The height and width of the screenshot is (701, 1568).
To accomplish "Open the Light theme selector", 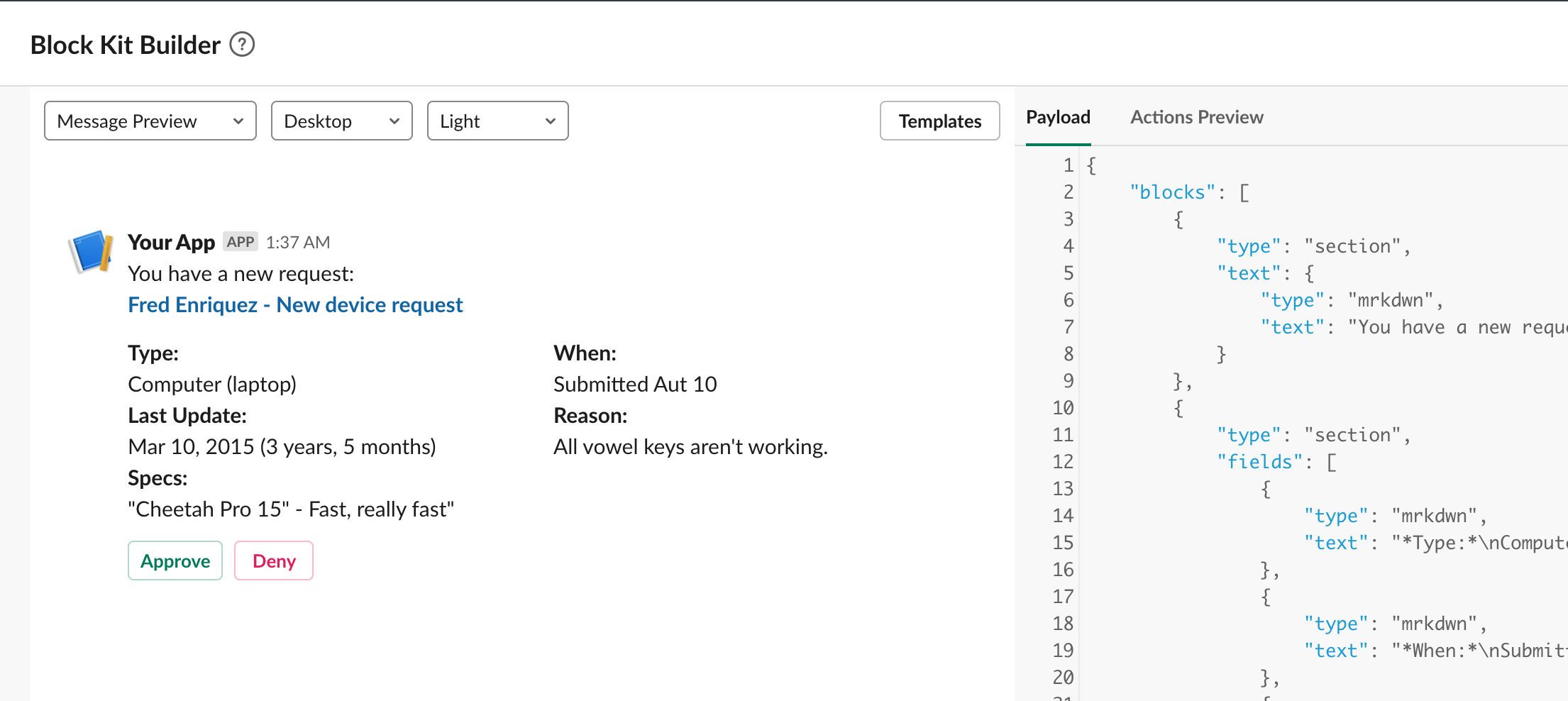I will tap(497, 121).
